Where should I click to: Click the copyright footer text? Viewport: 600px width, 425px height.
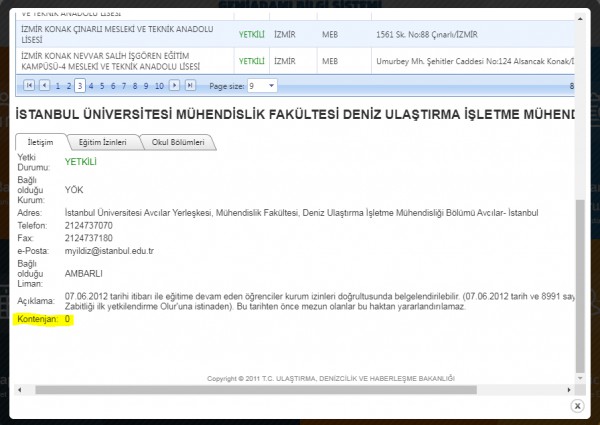(331, 379)
